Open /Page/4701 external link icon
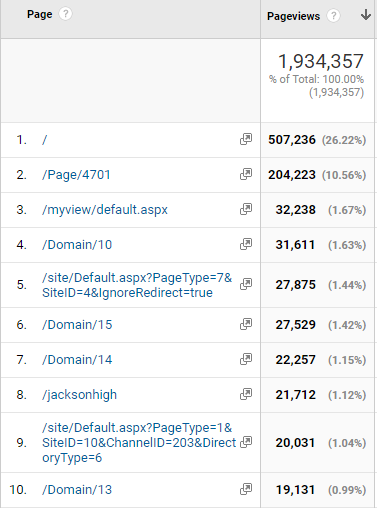Viewport: 377px width, 511px height. 246,174
